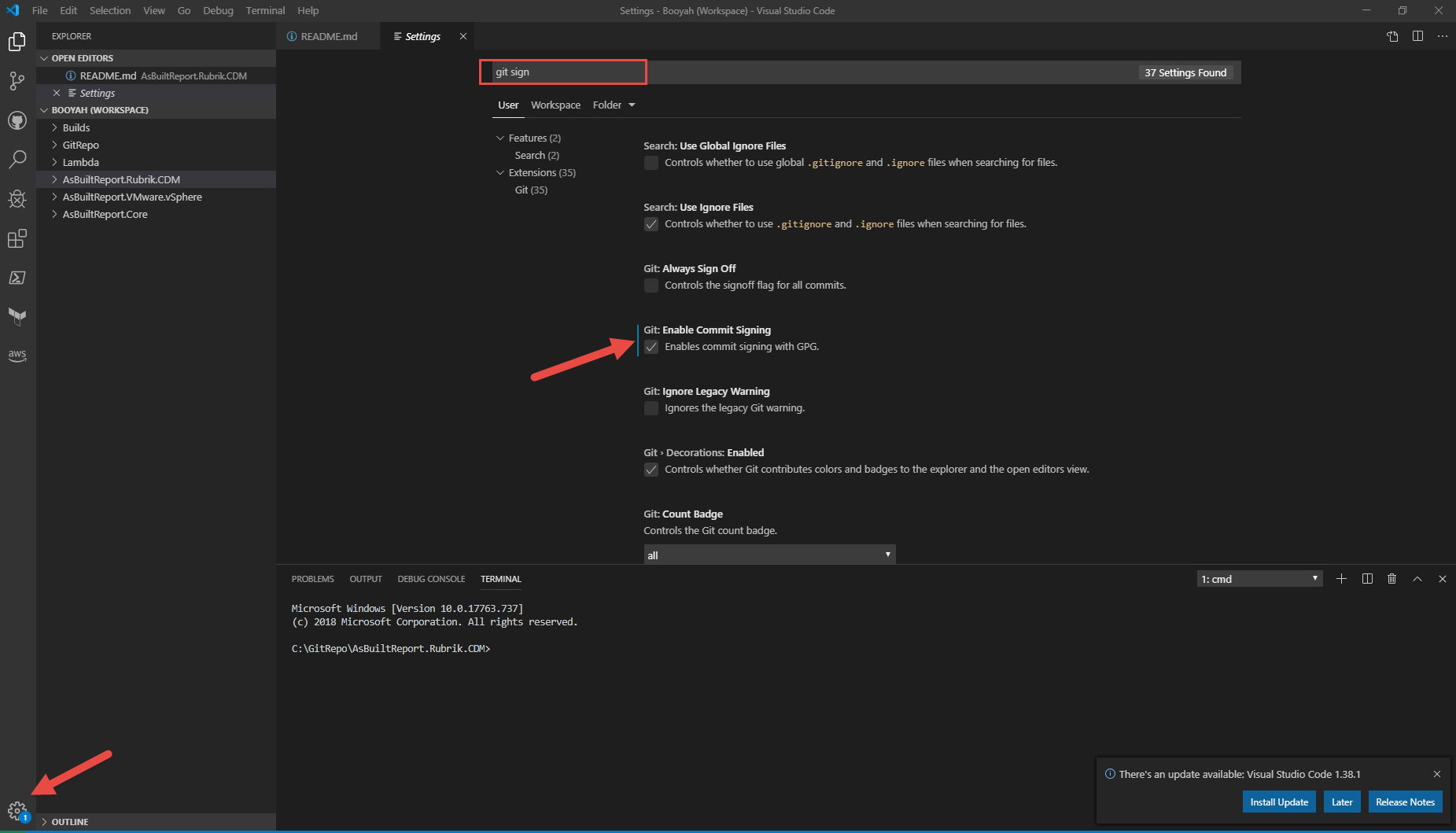Select the User settings tab

pyautogui.click(x=508, y=105)
